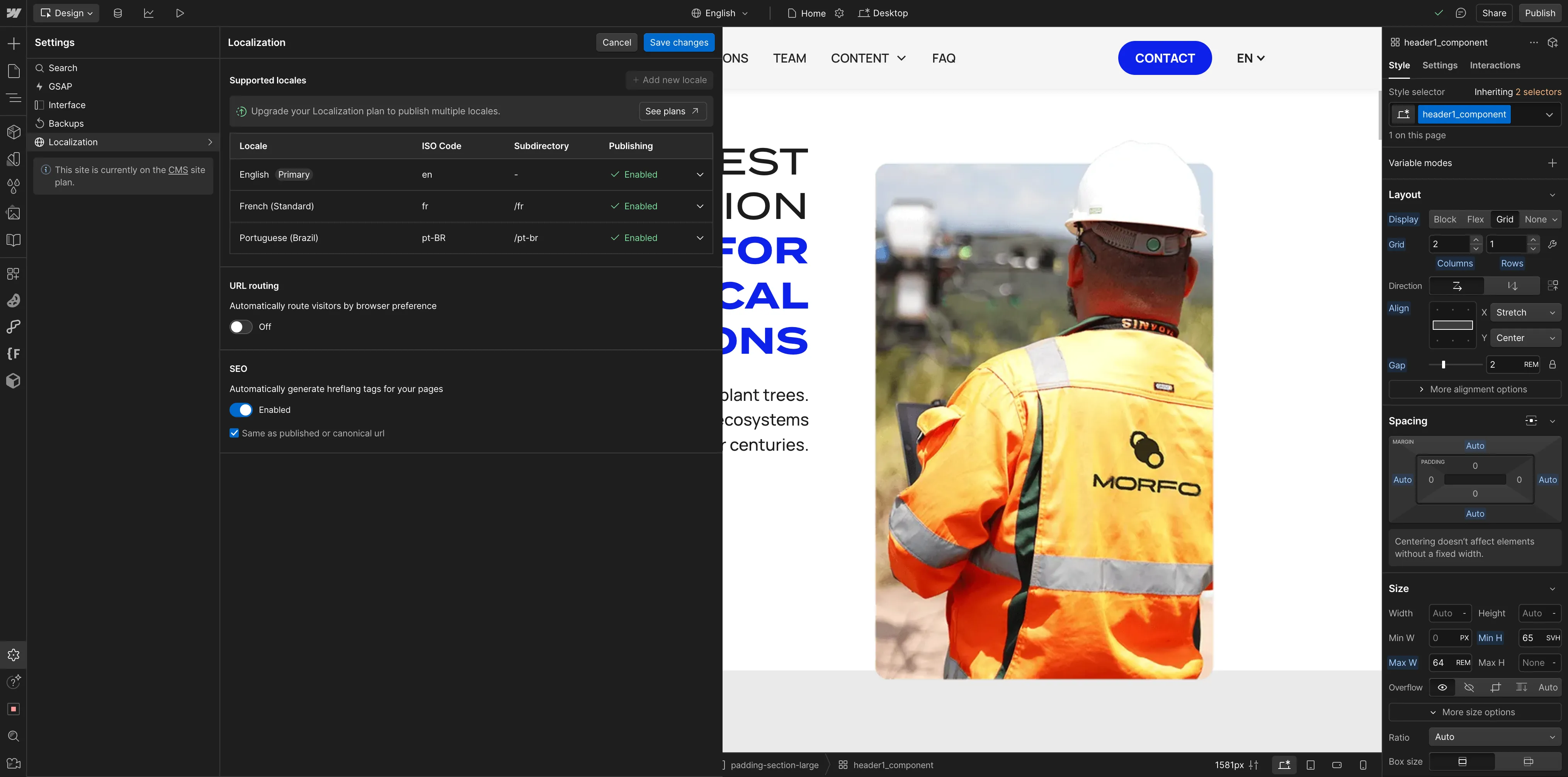Open Home page settings gear icon
Viewport: 1568px width, 777px height.
[839, 13]
